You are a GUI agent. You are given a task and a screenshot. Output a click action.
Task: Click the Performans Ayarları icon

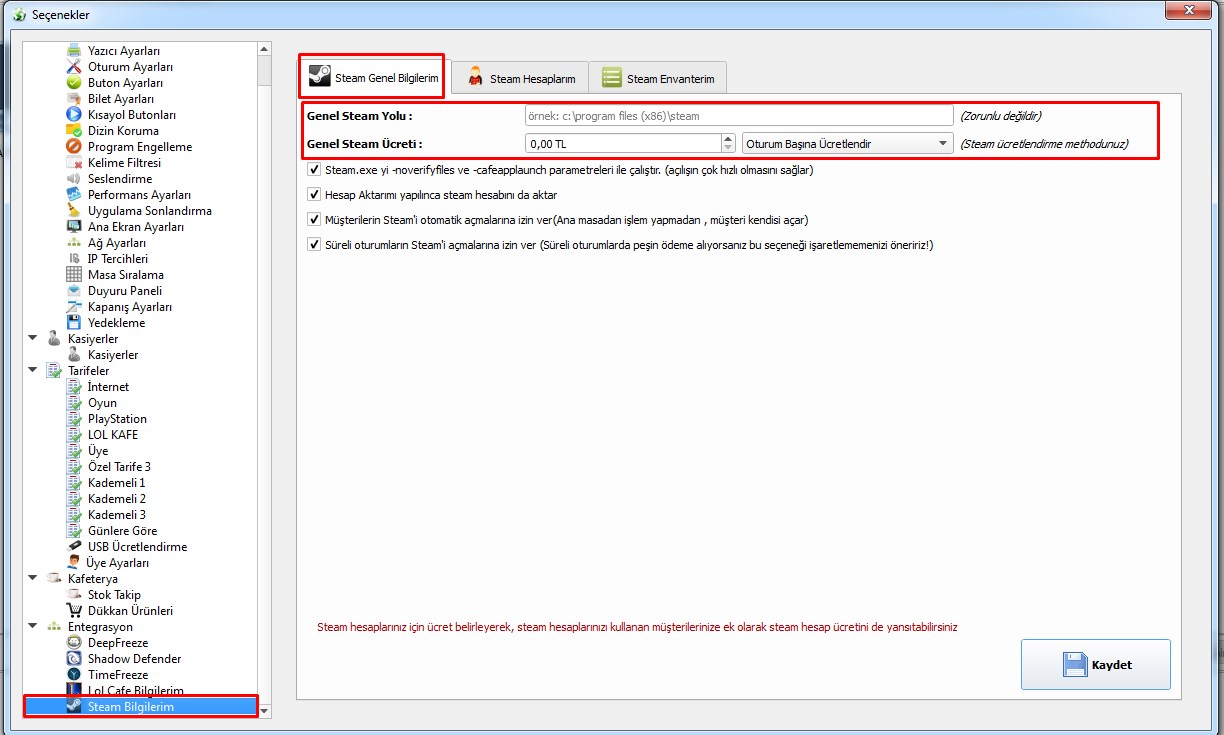point(74,195)
